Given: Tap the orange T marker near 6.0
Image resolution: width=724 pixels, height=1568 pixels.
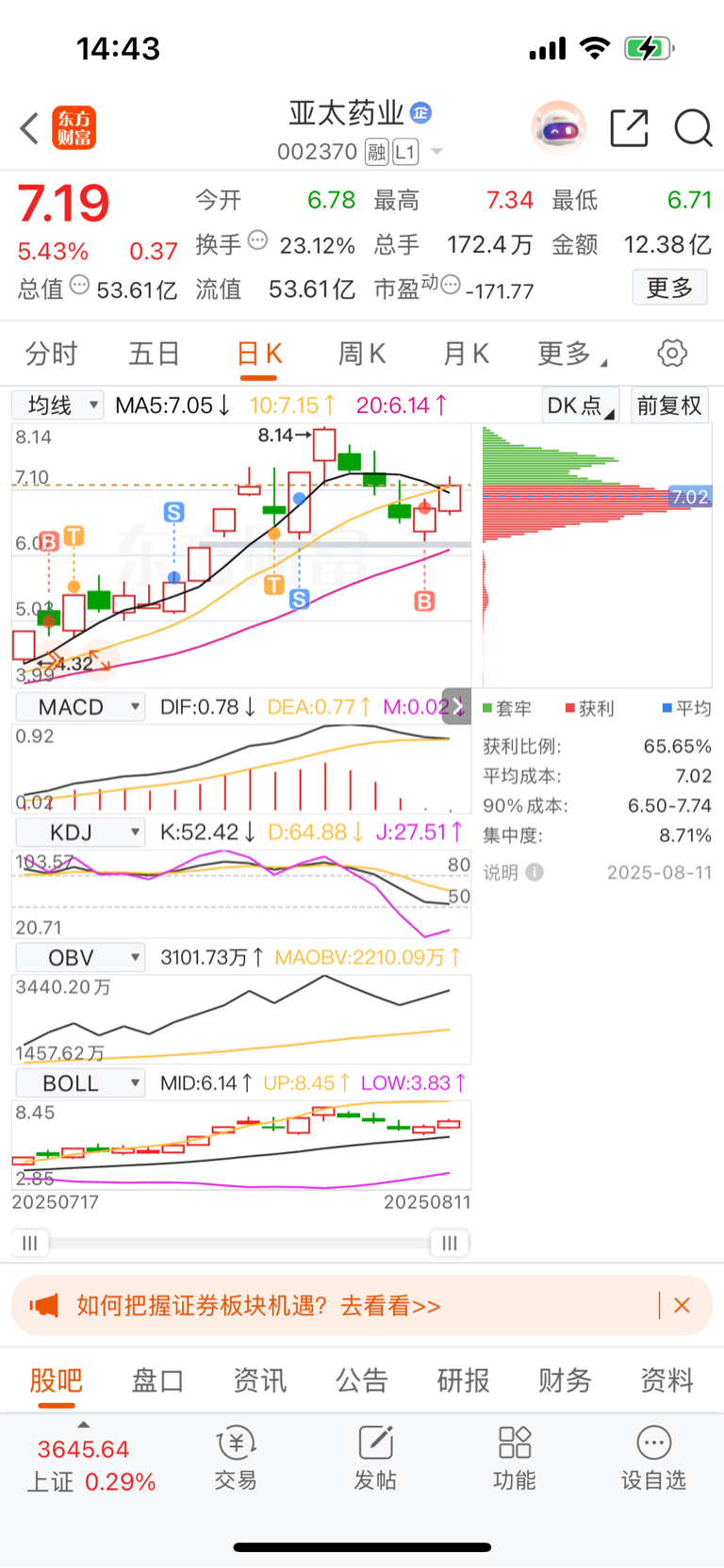Looking at the screenshot, I should click(74, 536).
